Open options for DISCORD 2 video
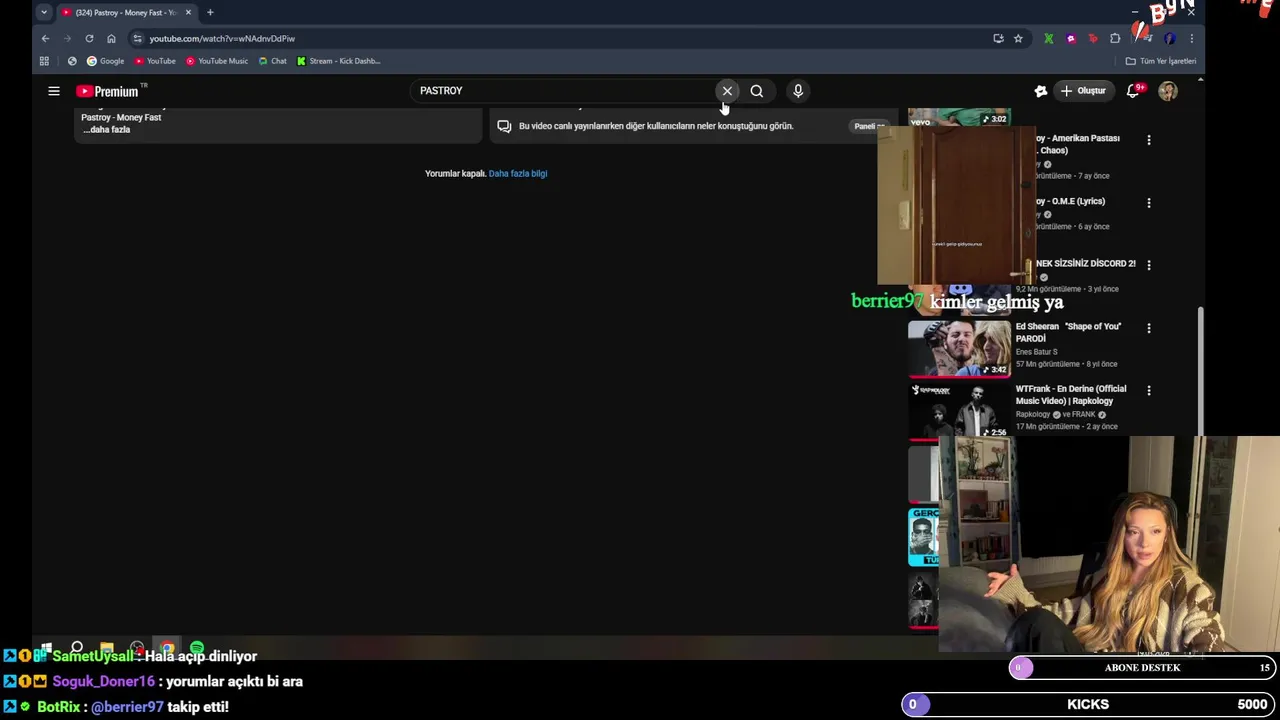This screenshot has width=1280, height=720. tap(1149, 265)
